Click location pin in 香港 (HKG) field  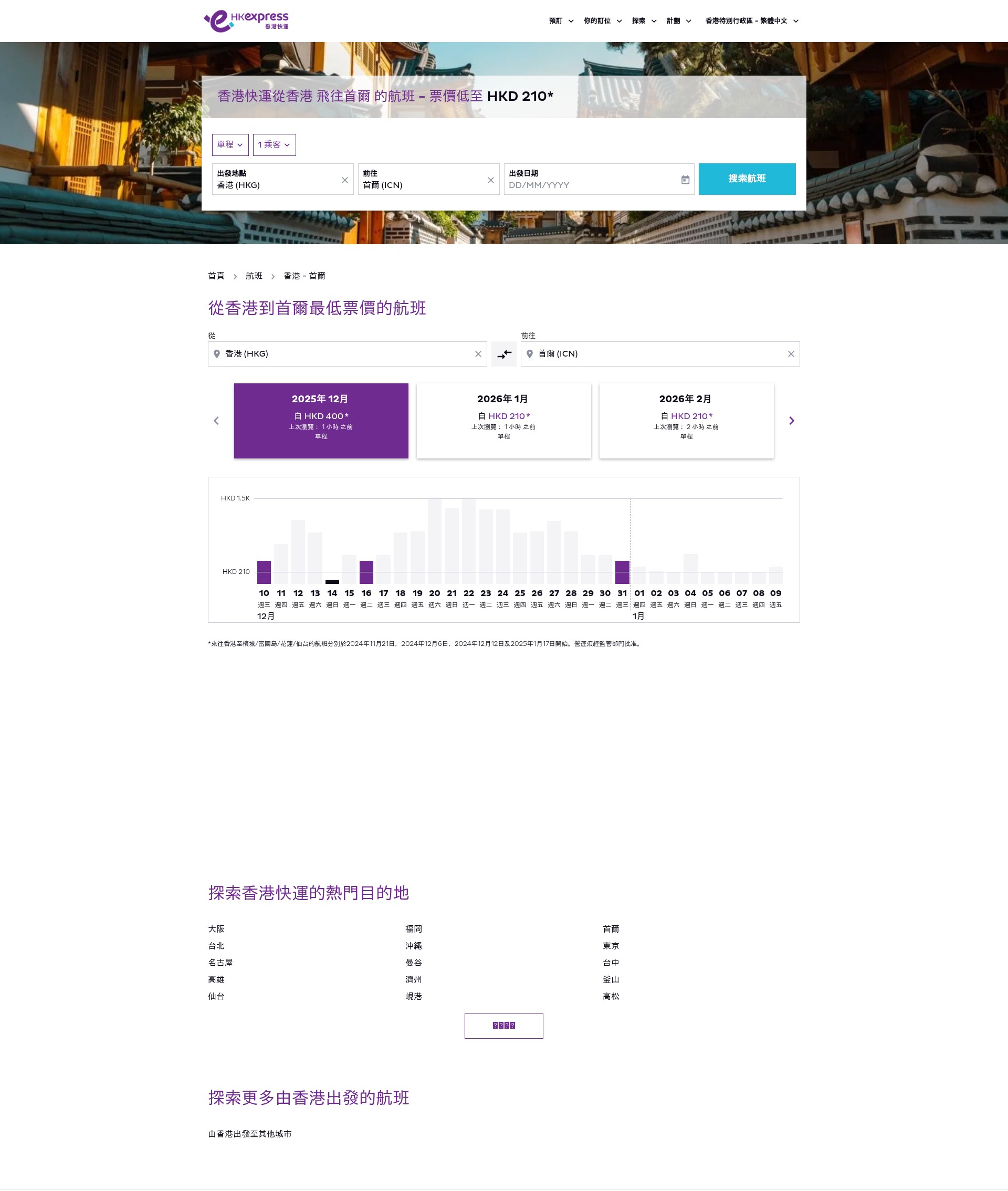coord(217,354)
